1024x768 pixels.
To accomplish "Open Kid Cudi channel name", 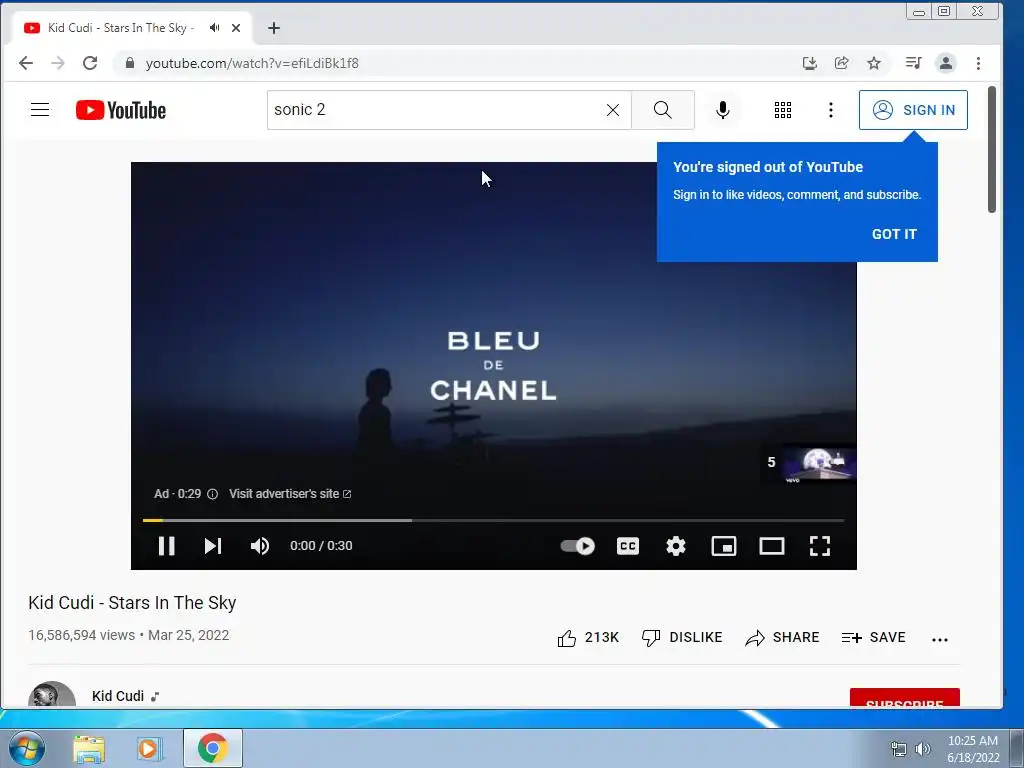I will pos(118,696).
